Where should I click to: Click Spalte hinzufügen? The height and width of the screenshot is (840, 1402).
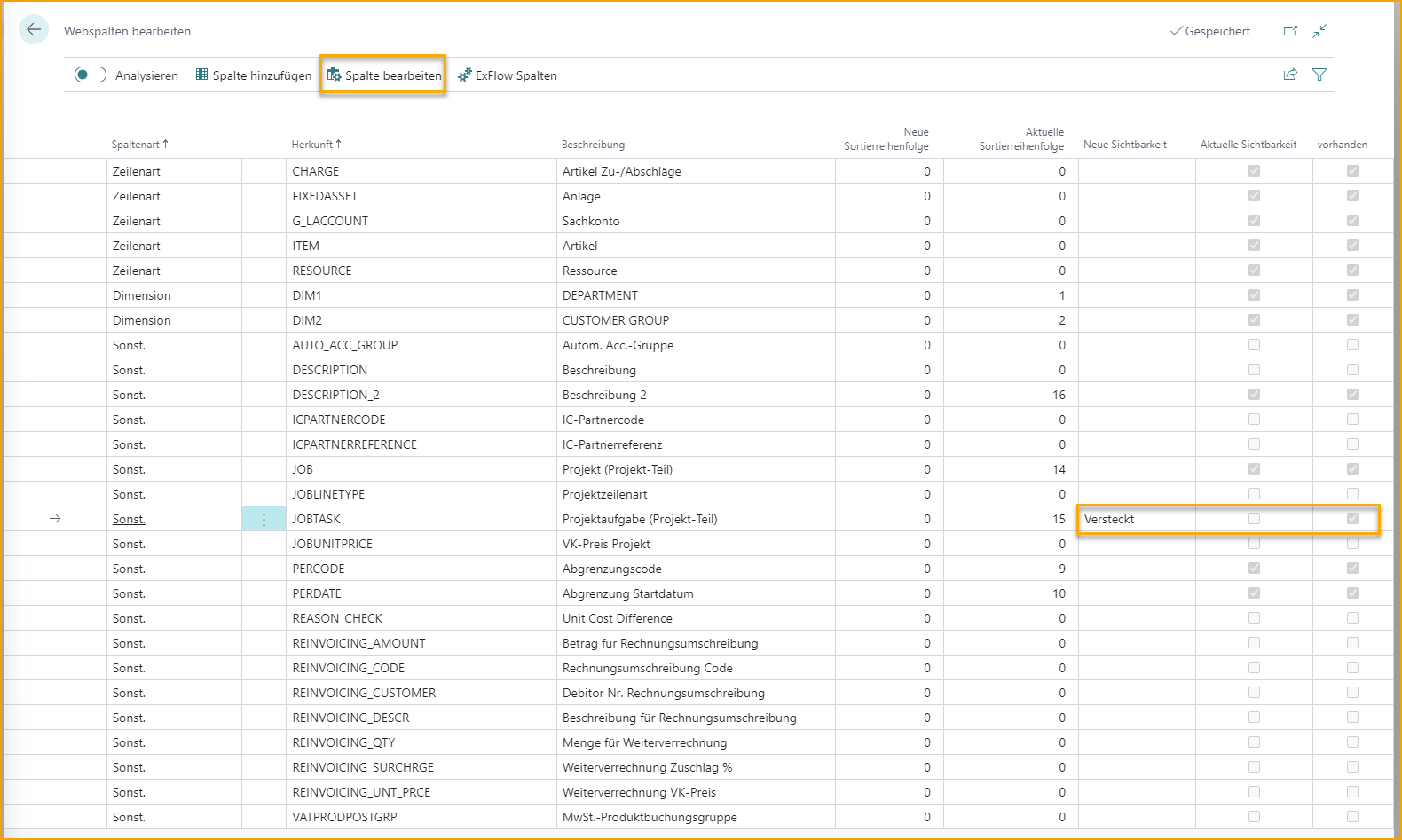click(254, 75)
